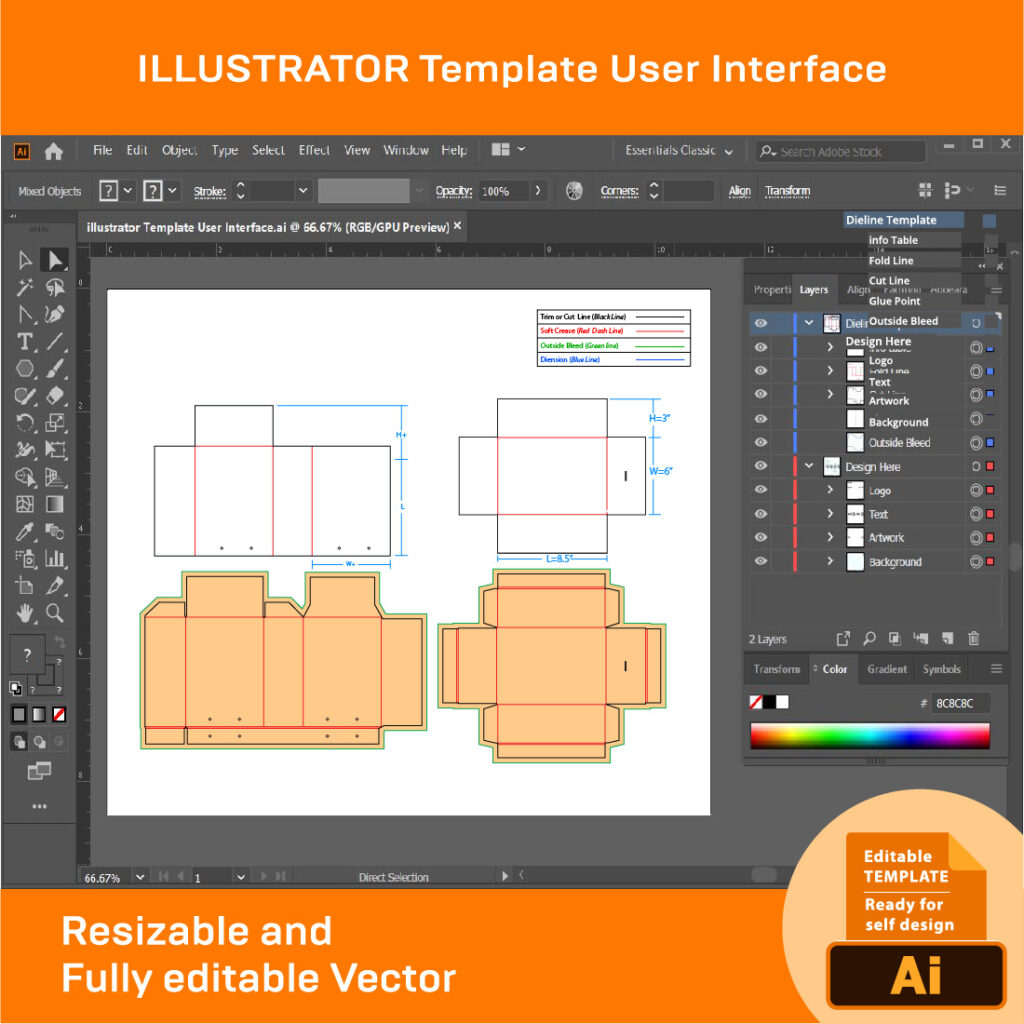Pick a color from the spectrum bar
This screenshot has height=1024, width=1024.
tap(870, 736)
